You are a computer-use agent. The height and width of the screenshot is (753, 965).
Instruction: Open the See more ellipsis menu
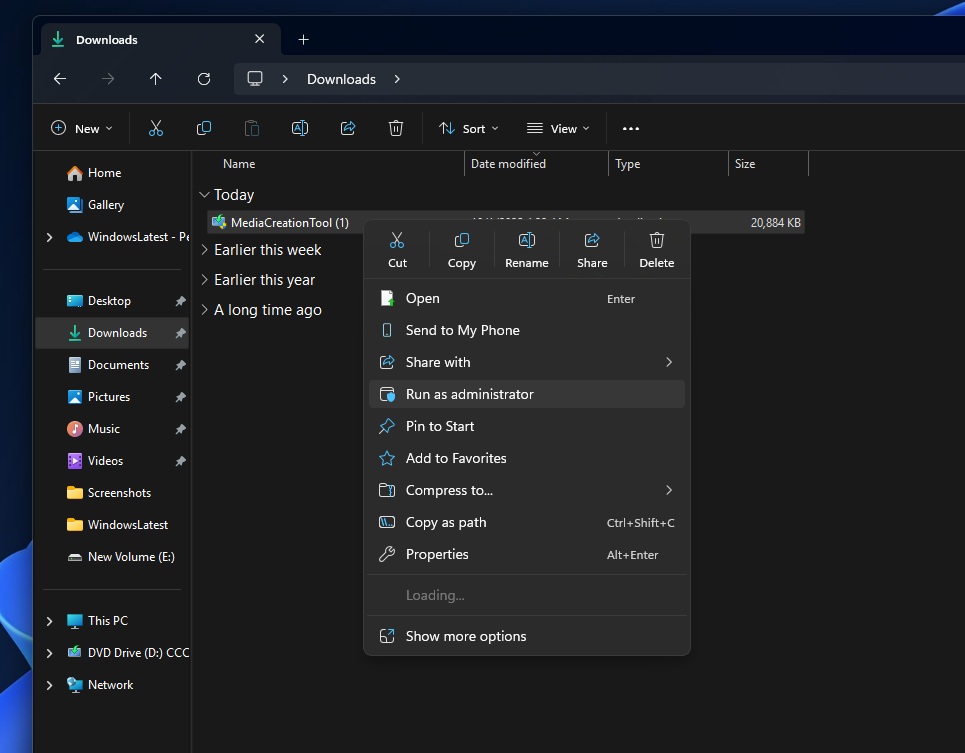click(x=630, y=128)
